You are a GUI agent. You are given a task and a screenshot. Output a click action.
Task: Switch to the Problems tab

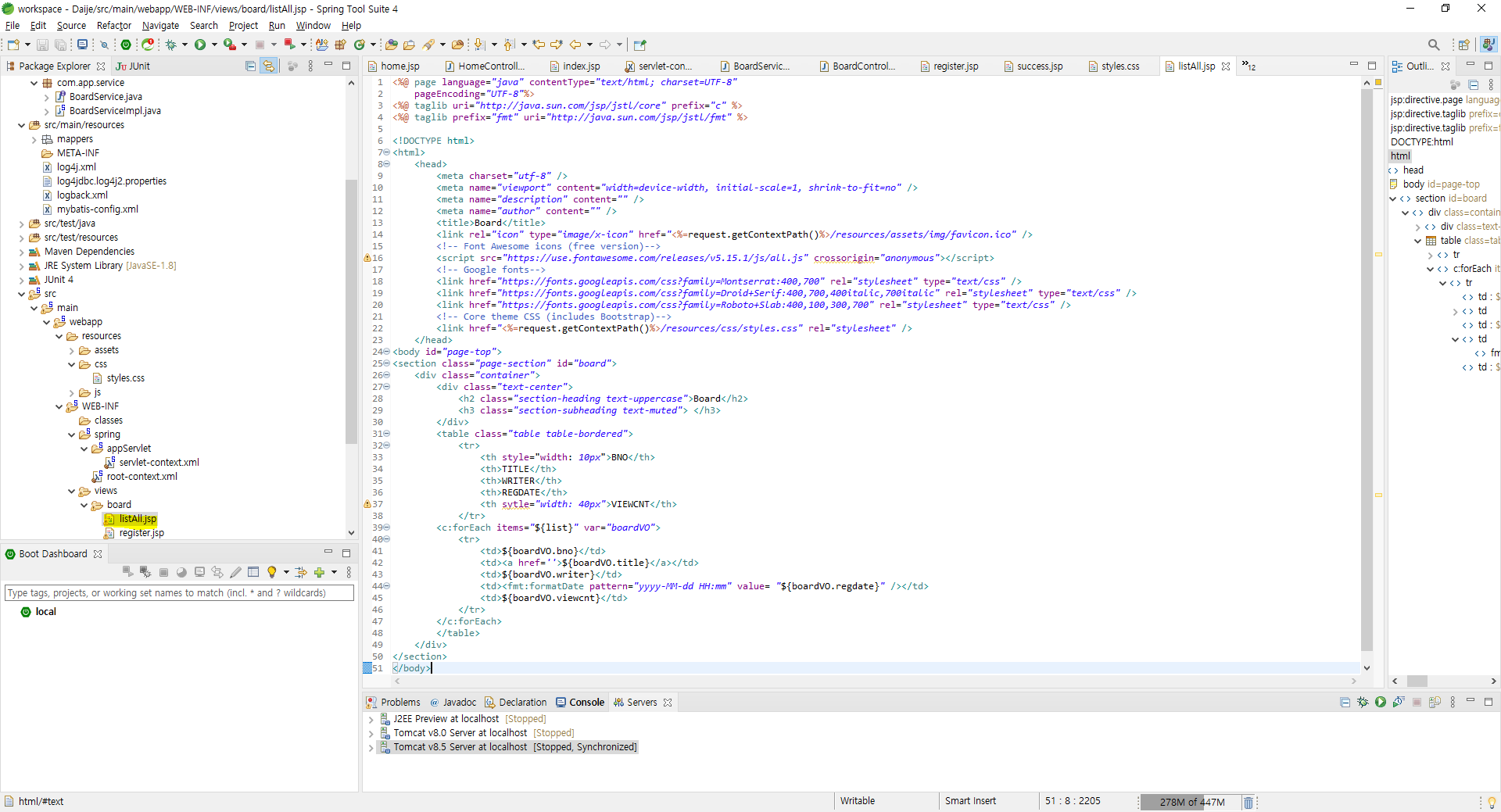394,703
